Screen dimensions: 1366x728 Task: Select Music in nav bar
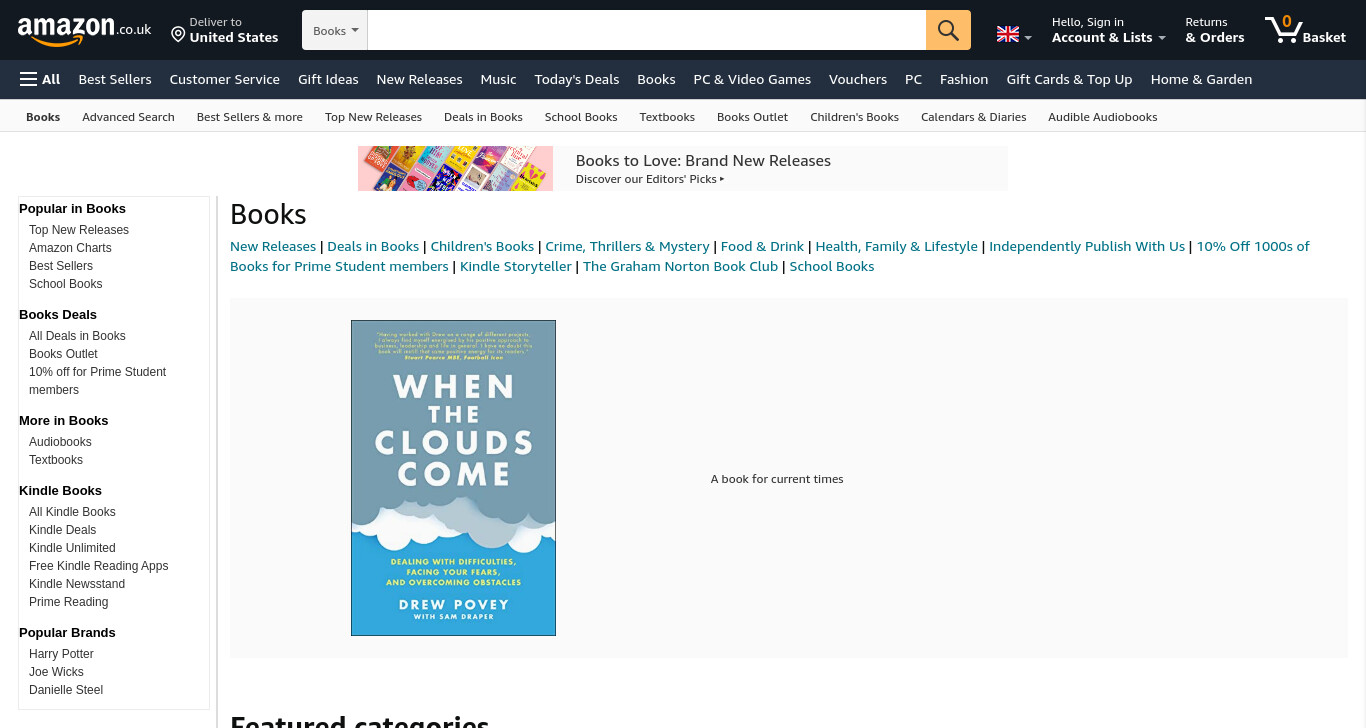tap(498, 79)
